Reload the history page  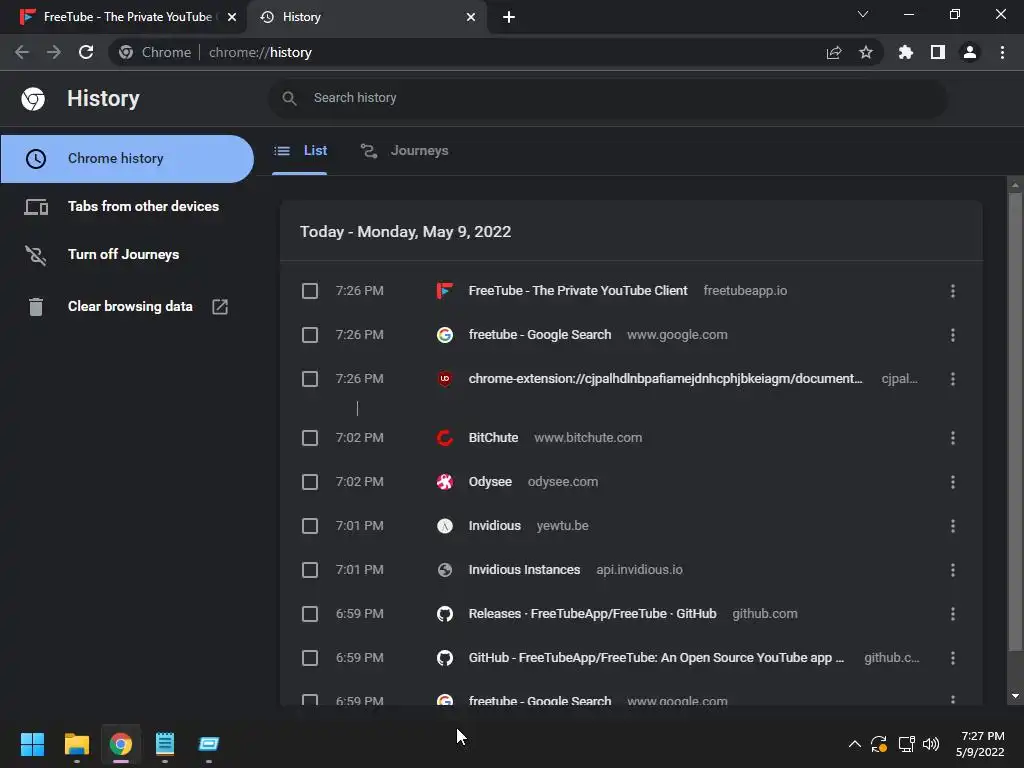click(x=86, y=52)
